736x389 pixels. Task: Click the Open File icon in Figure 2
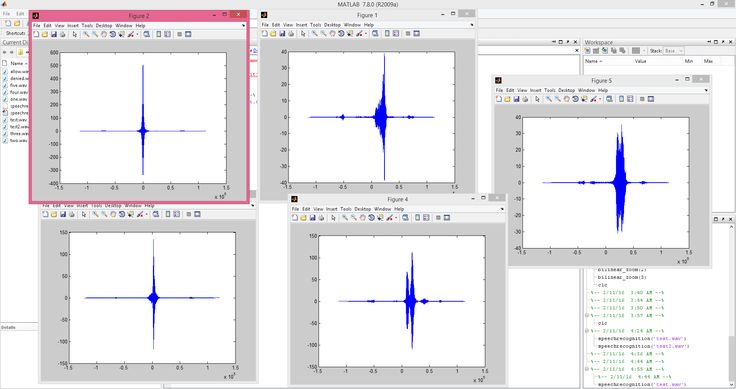tap(45, 34)
